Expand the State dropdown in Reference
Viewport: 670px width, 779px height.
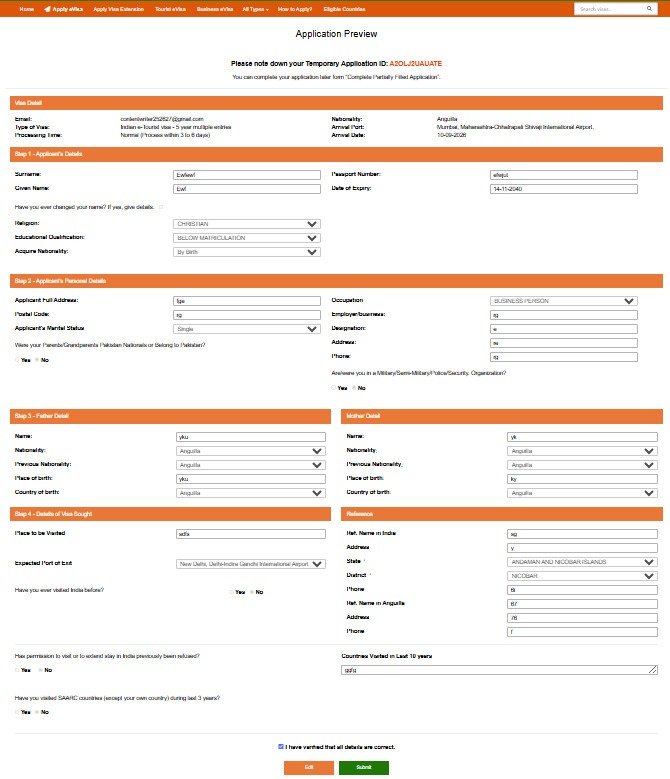(583, 562)
